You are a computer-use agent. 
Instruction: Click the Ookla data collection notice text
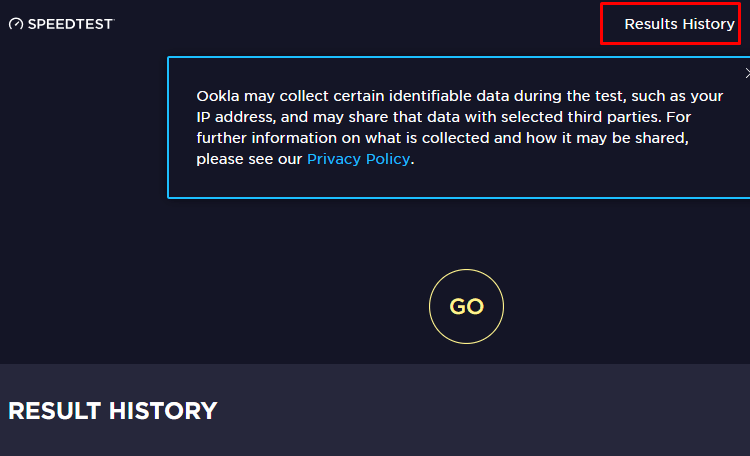pyautogui.click(x=460, y=127)
